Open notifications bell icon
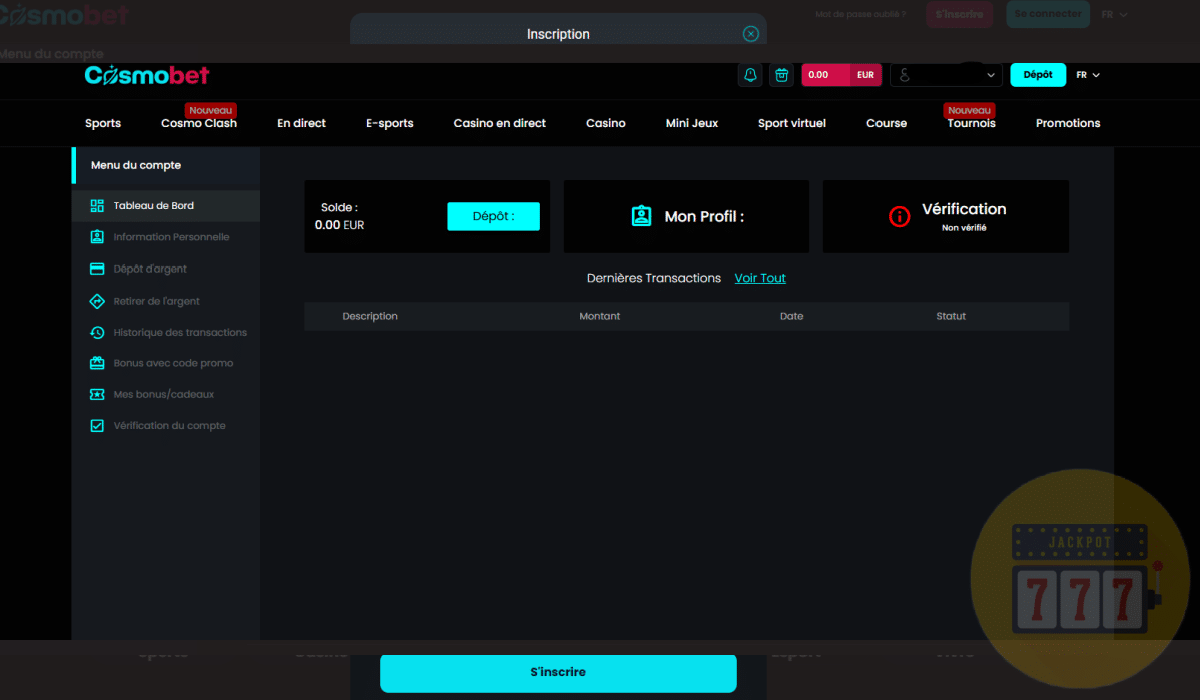Viewport: 1200px width, 700px height. (x=750, y=75)
